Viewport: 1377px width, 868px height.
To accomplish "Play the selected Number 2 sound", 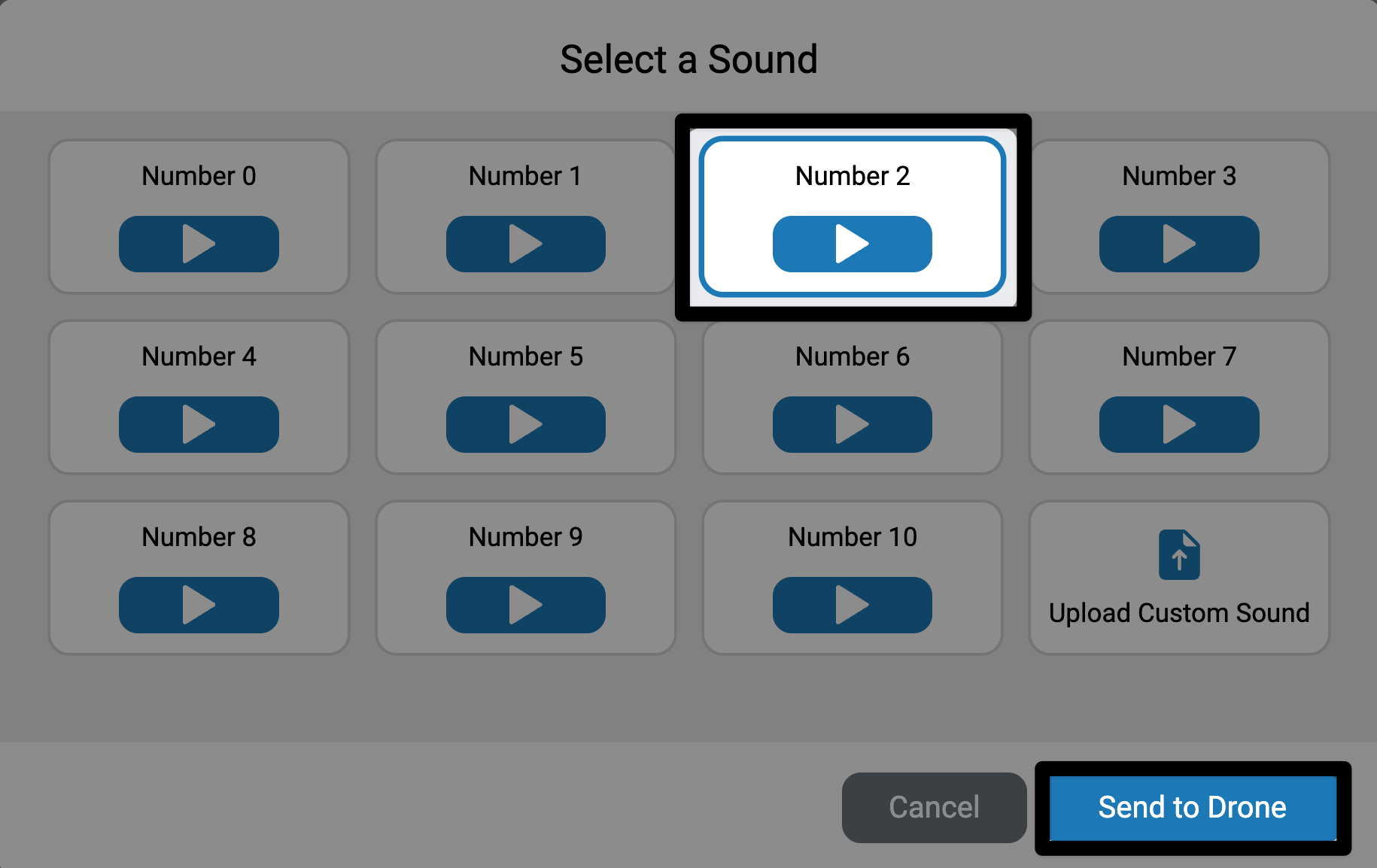I will pos(851,243).
